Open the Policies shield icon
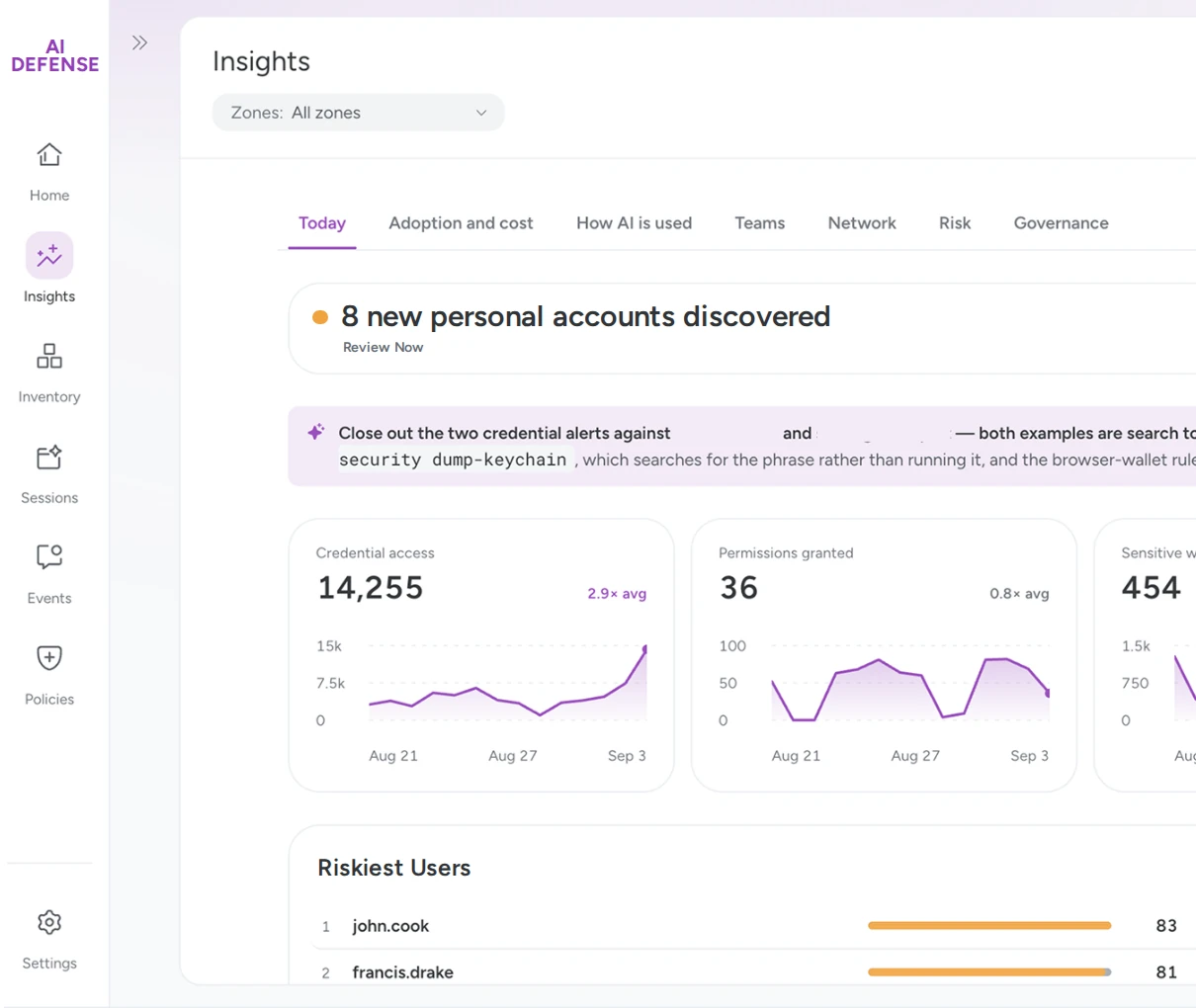 coord(49,658)
